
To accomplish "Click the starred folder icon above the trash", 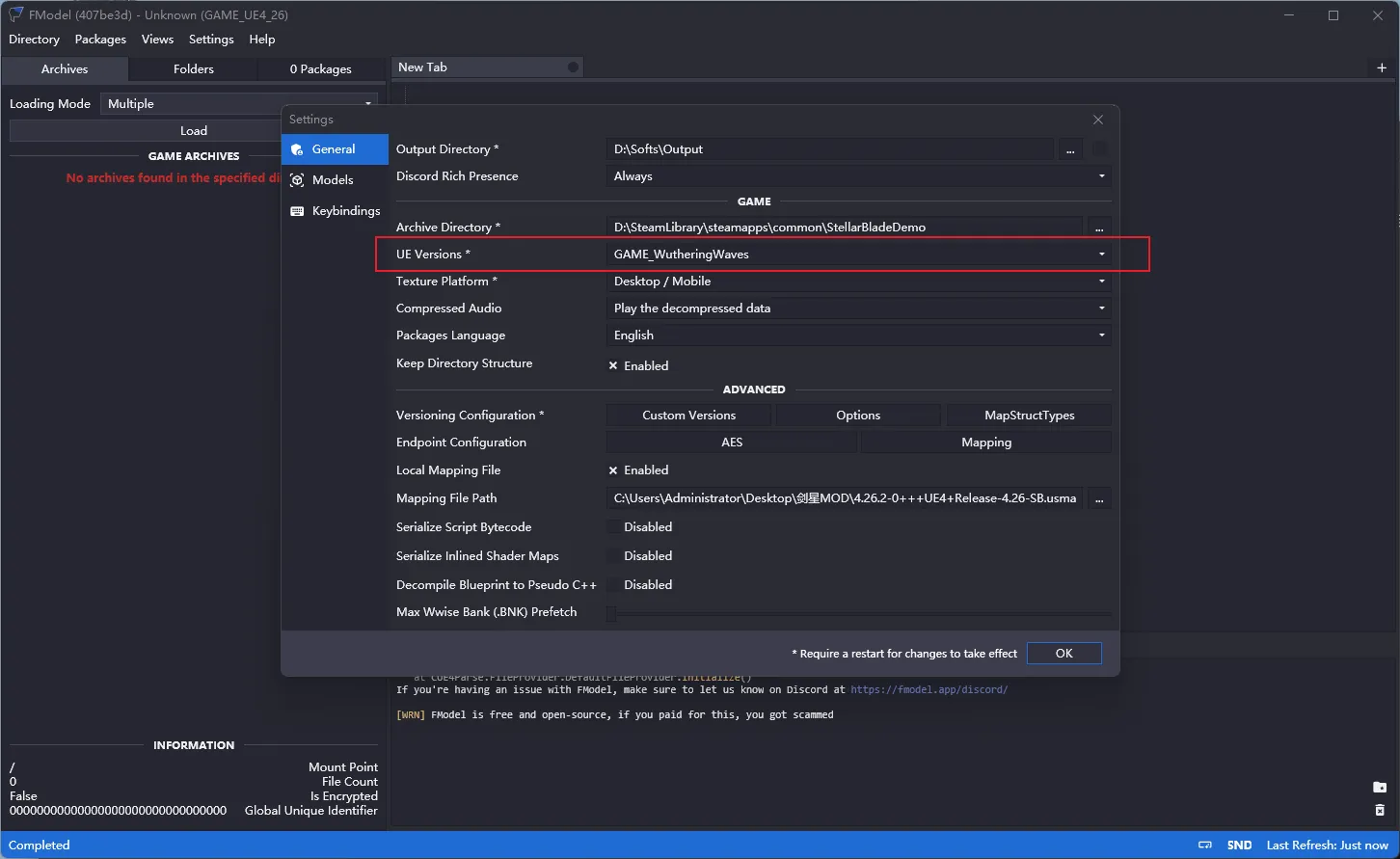I will point(1380,788).
